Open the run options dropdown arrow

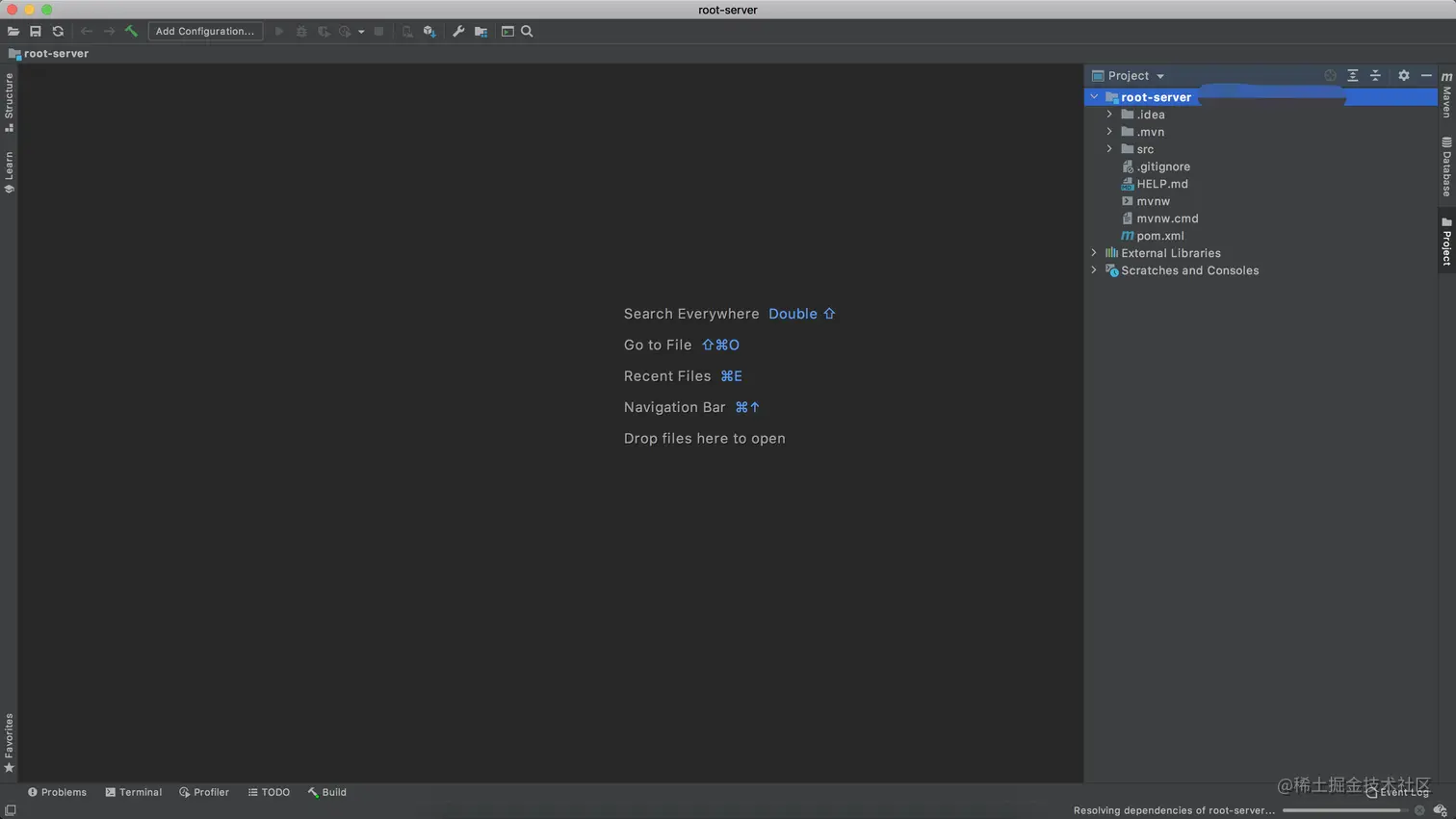361,32
